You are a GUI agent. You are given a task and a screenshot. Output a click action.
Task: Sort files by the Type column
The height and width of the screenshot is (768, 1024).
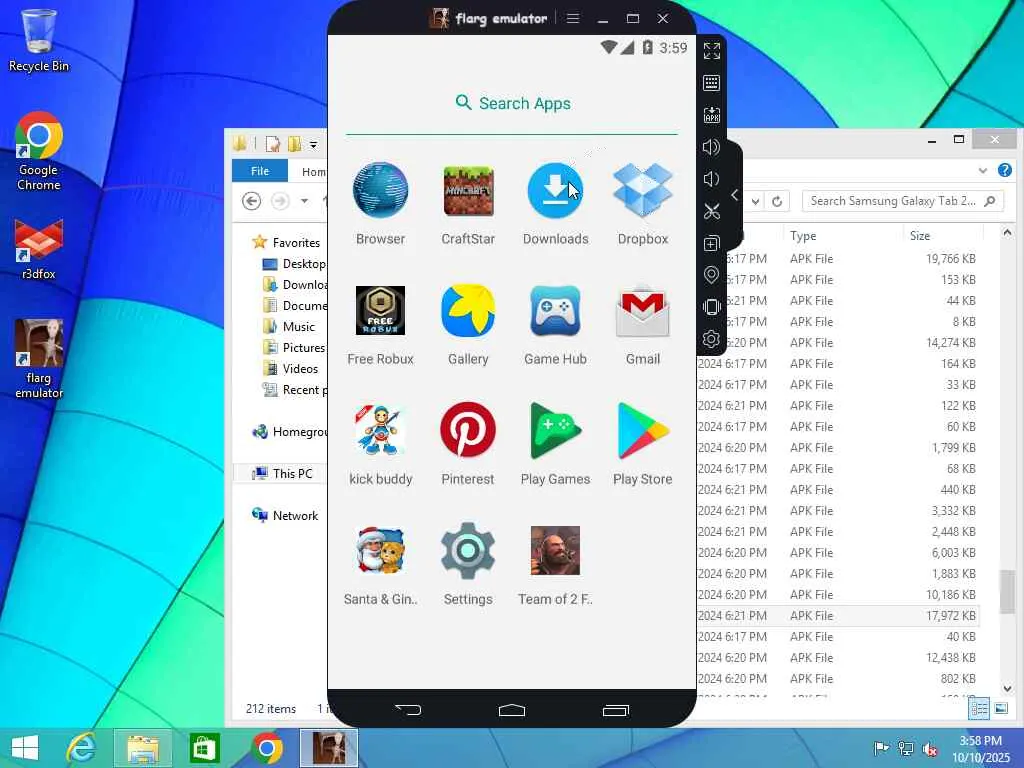[x=803, y=236]
